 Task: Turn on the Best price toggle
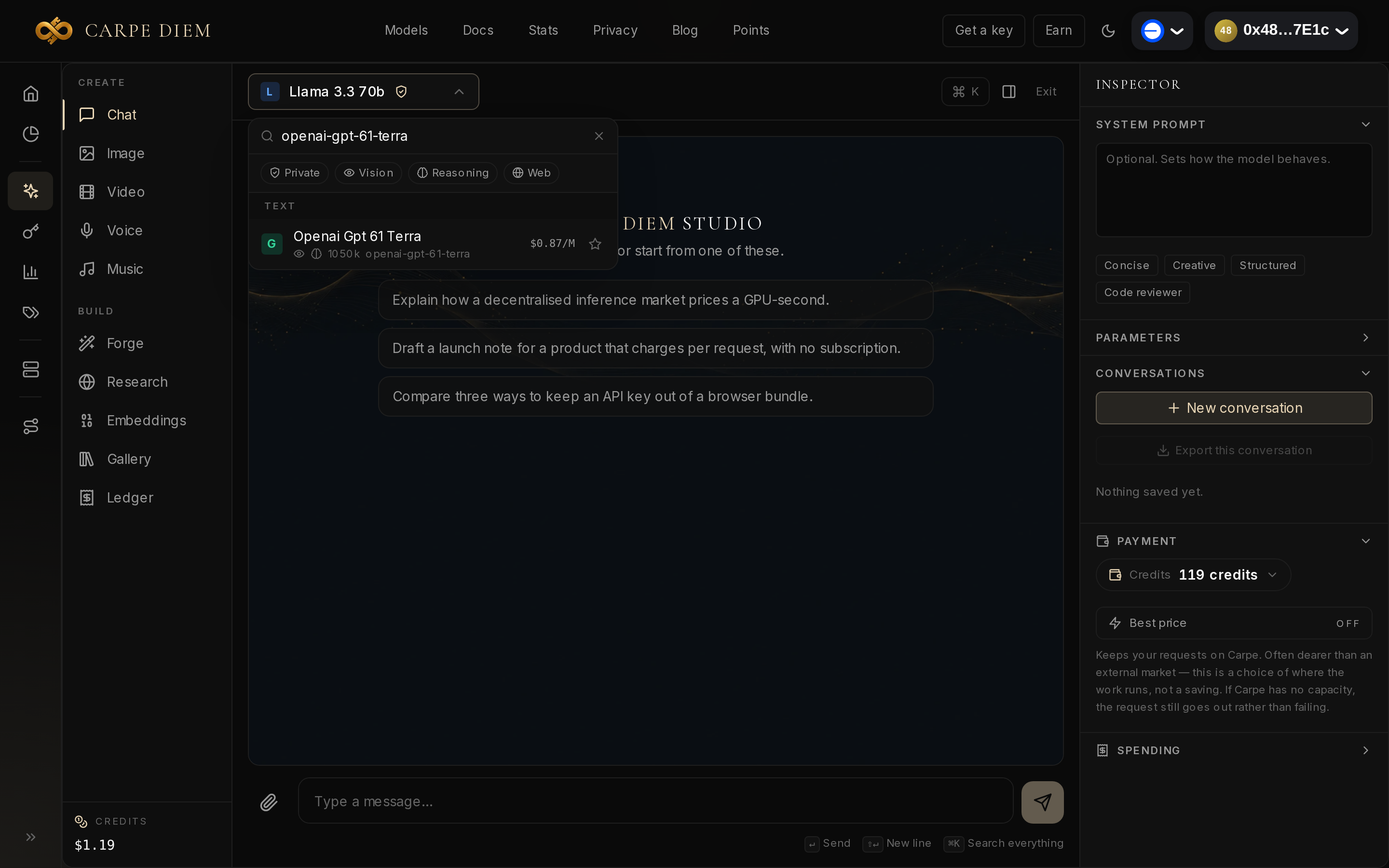click(1233, 623)
